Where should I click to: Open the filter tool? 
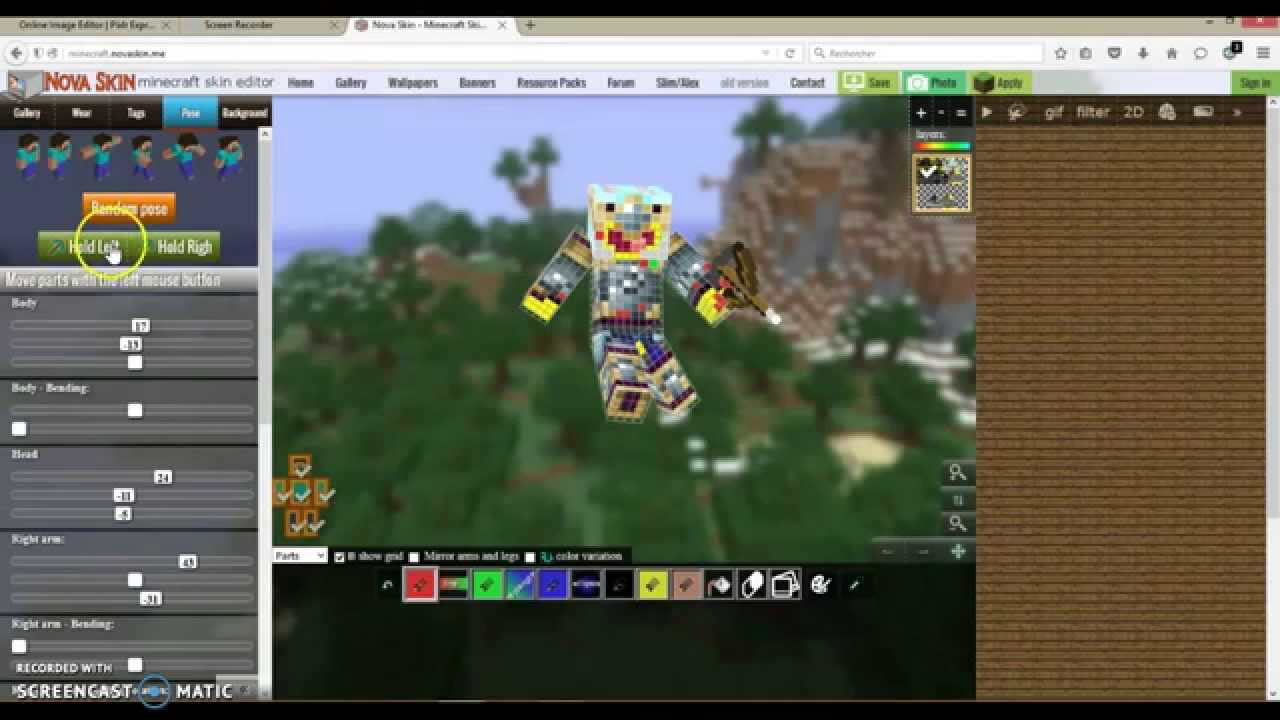[x=1093, y=113]
